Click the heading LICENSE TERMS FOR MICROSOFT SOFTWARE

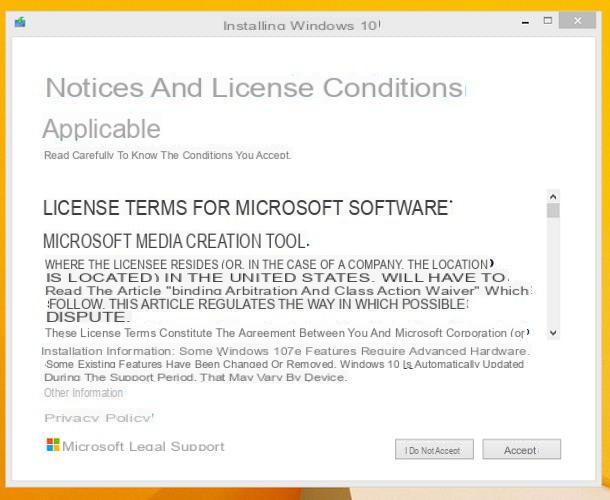pyautogui.click(x=247, y=208)
